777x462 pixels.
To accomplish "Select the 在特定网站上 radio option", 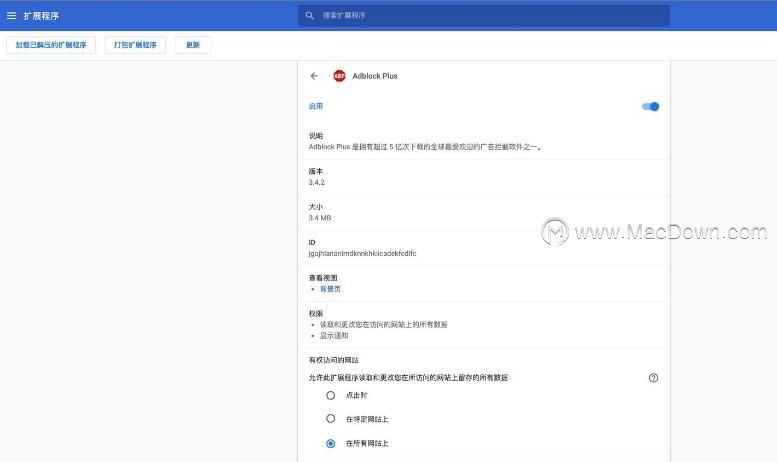I will pyautogui.click(x=331, y=419).
